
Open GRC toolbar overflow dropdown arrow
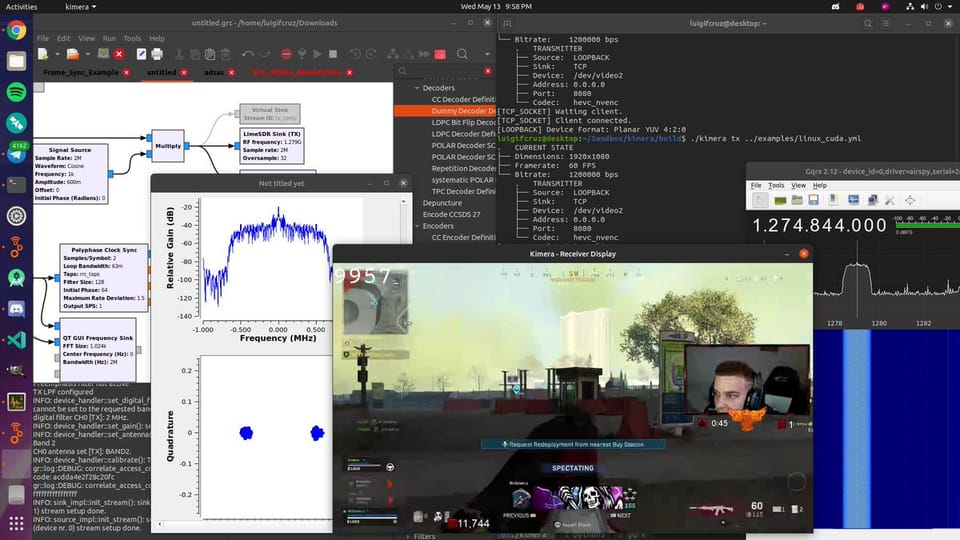tap(487, 54)
